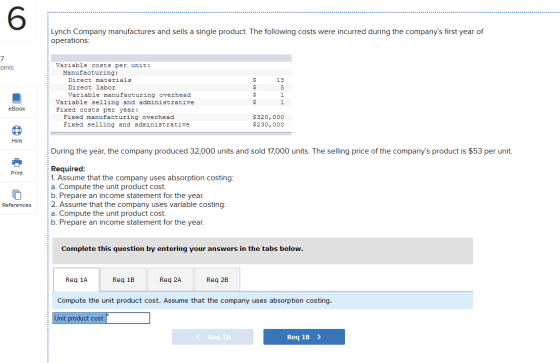Click the Unit product cost label cell
Viewport: 560px width, 363px height.
79,318
